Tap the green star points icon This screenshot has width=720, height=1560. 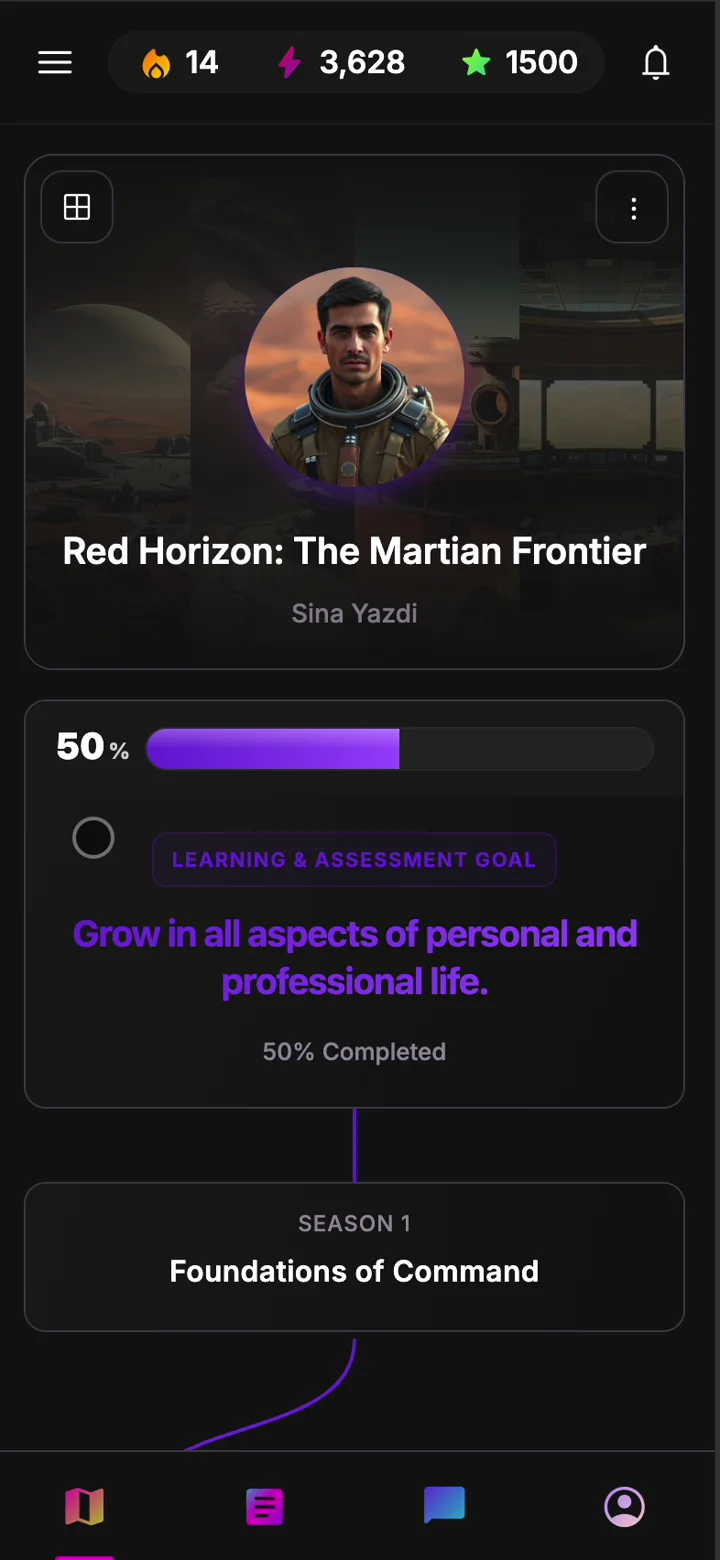coord(477,62)
